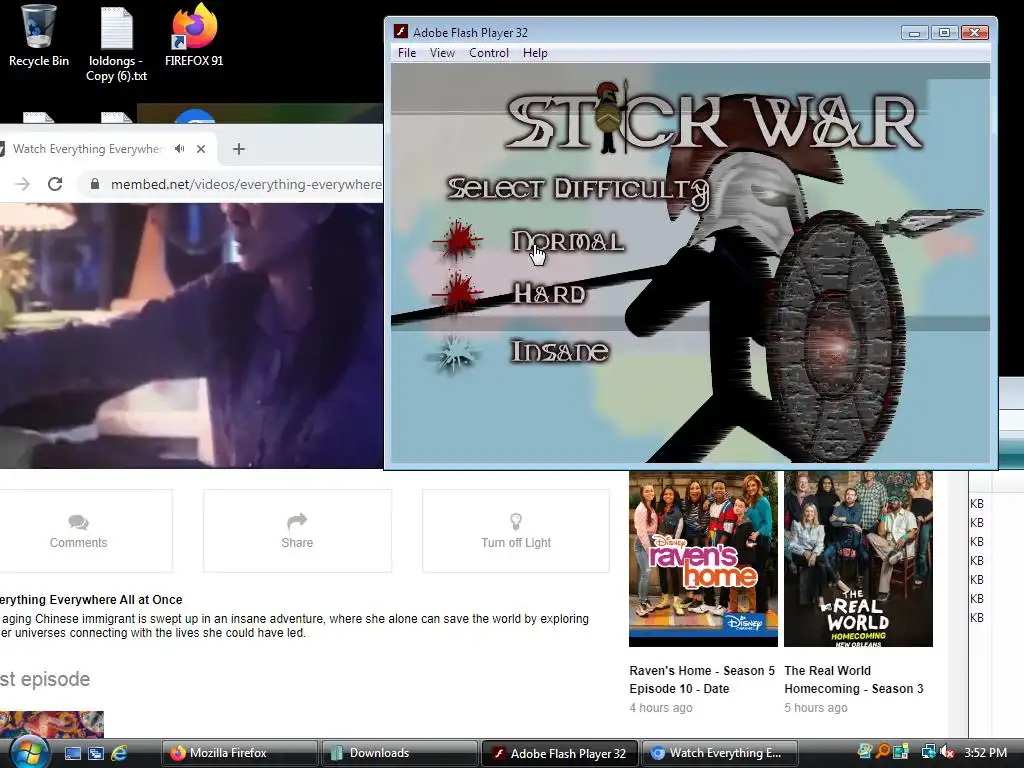The image size is (1024, 768).
Task: Open the Control menu in Flash Player
Action: coord(488,53)
